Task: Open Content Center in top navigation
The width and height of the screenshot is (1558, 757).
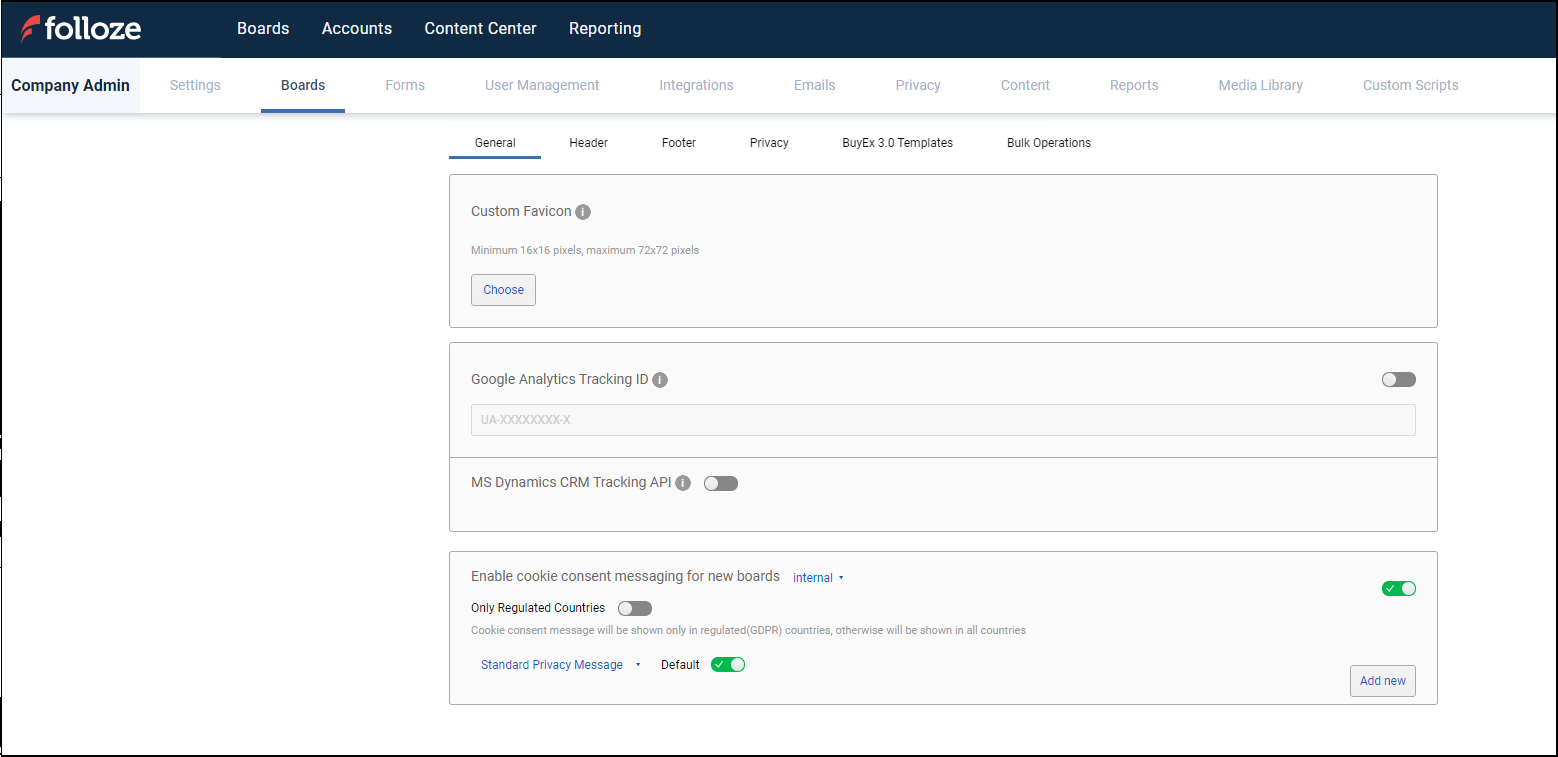Action: (480, 29)
